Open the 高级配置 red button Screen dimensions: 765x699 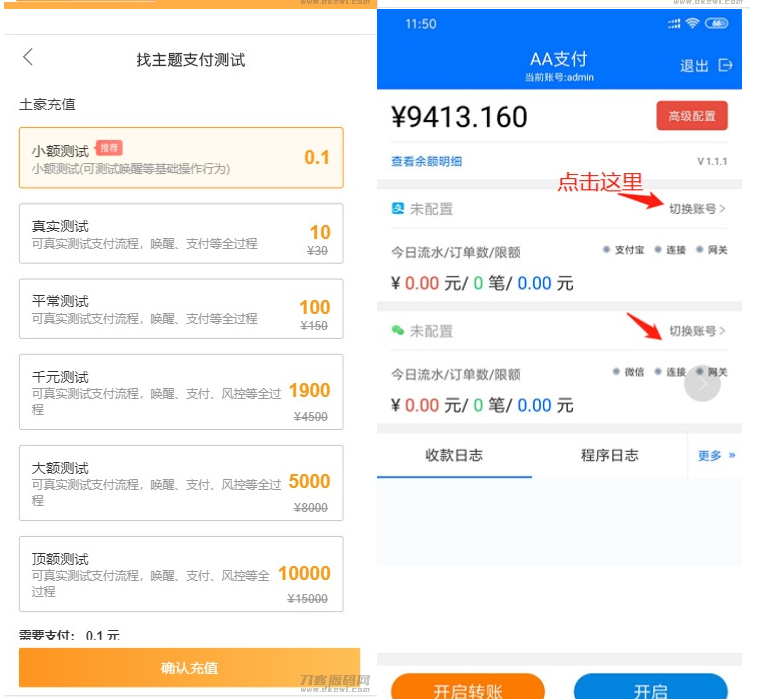coord(691,116)
